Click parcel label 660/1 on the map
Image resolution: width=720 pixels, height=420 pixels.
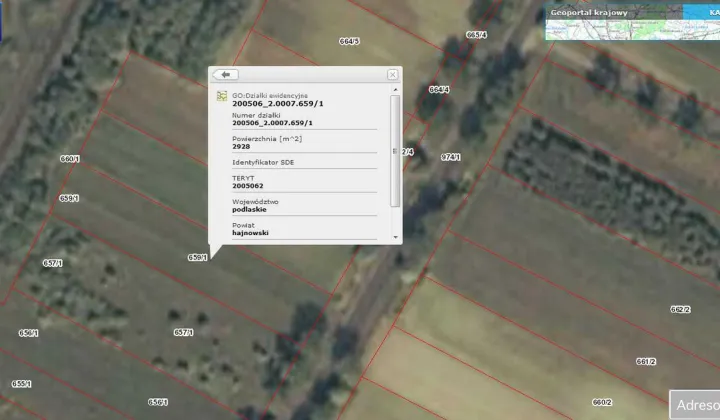tap(70, 159)
